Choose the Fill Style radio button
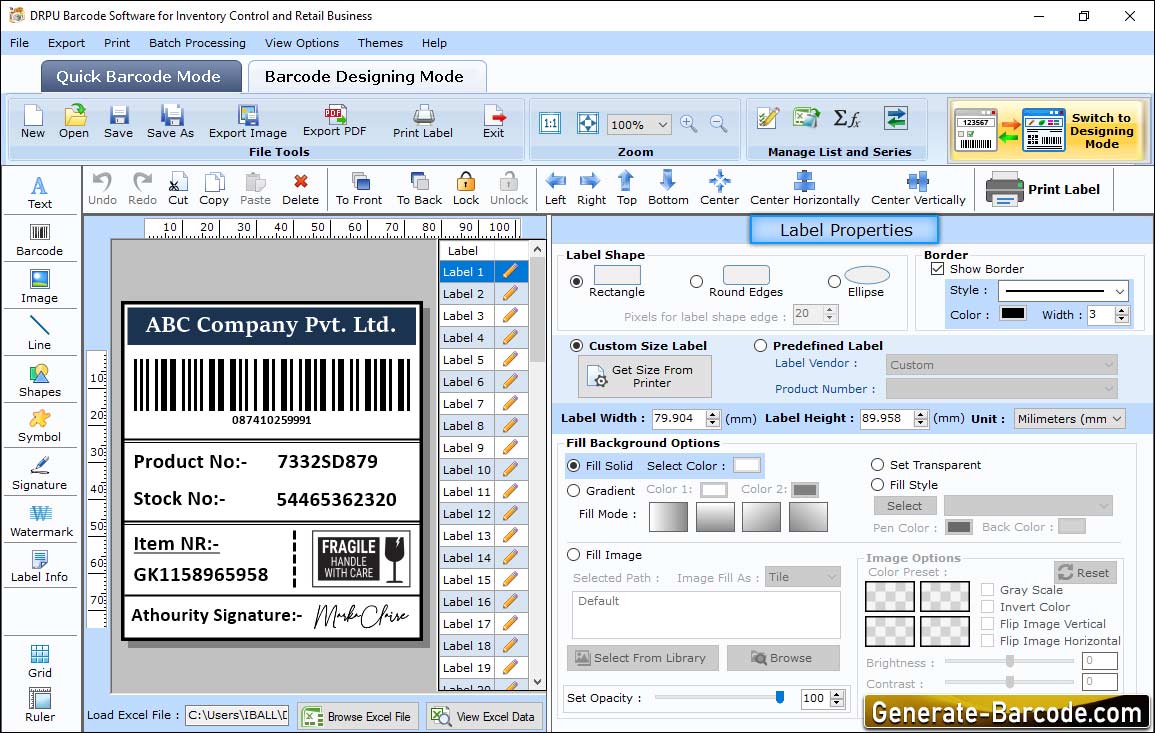This screenshot has width=1155, height=733. (x=877, y=485)
